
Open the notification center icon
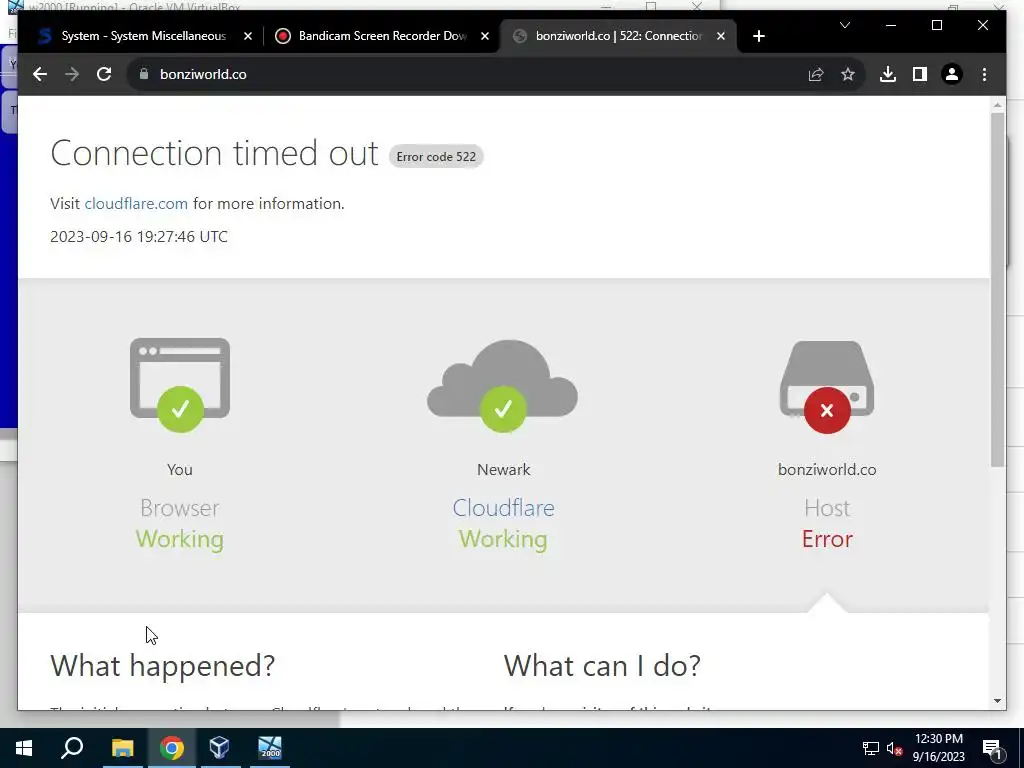[x=992, y=748]
